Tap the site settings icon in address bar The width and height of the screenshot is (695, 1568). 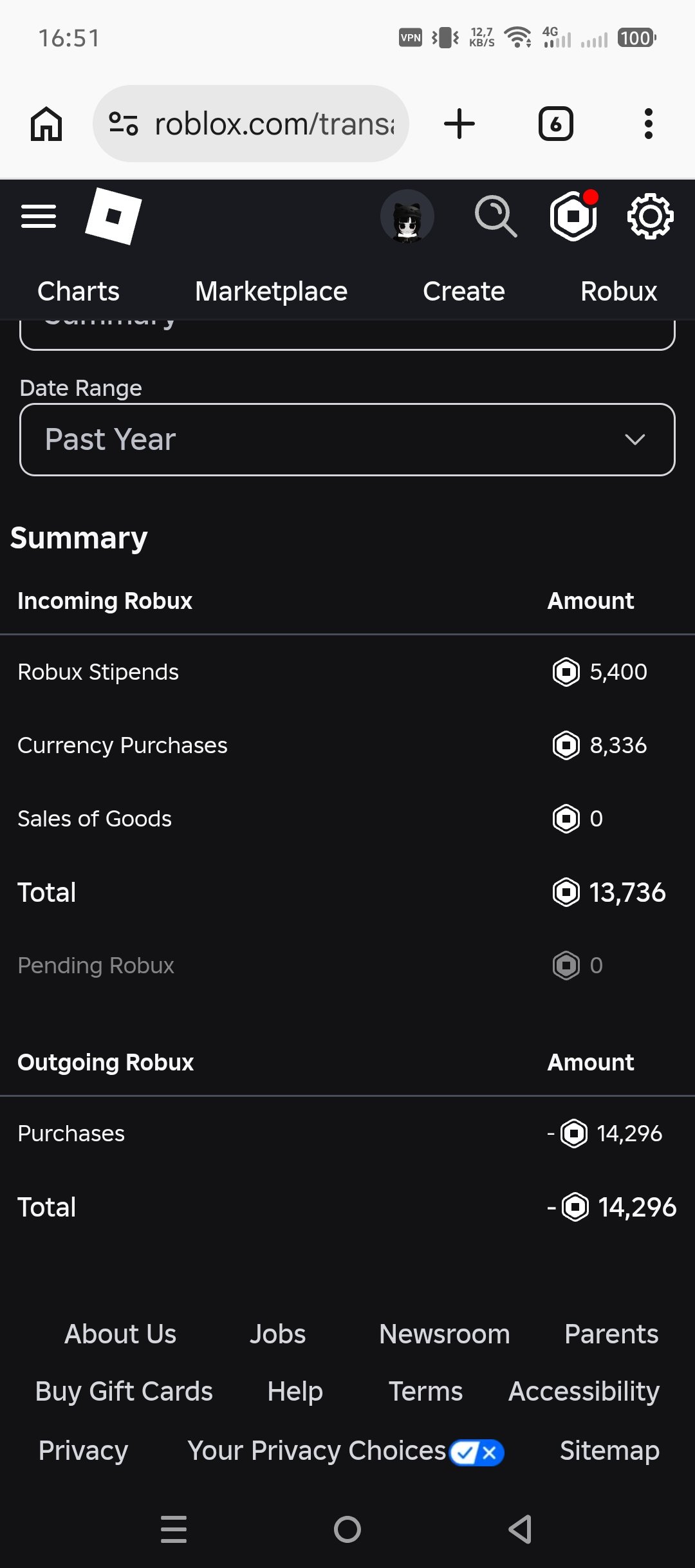(124, 124)
